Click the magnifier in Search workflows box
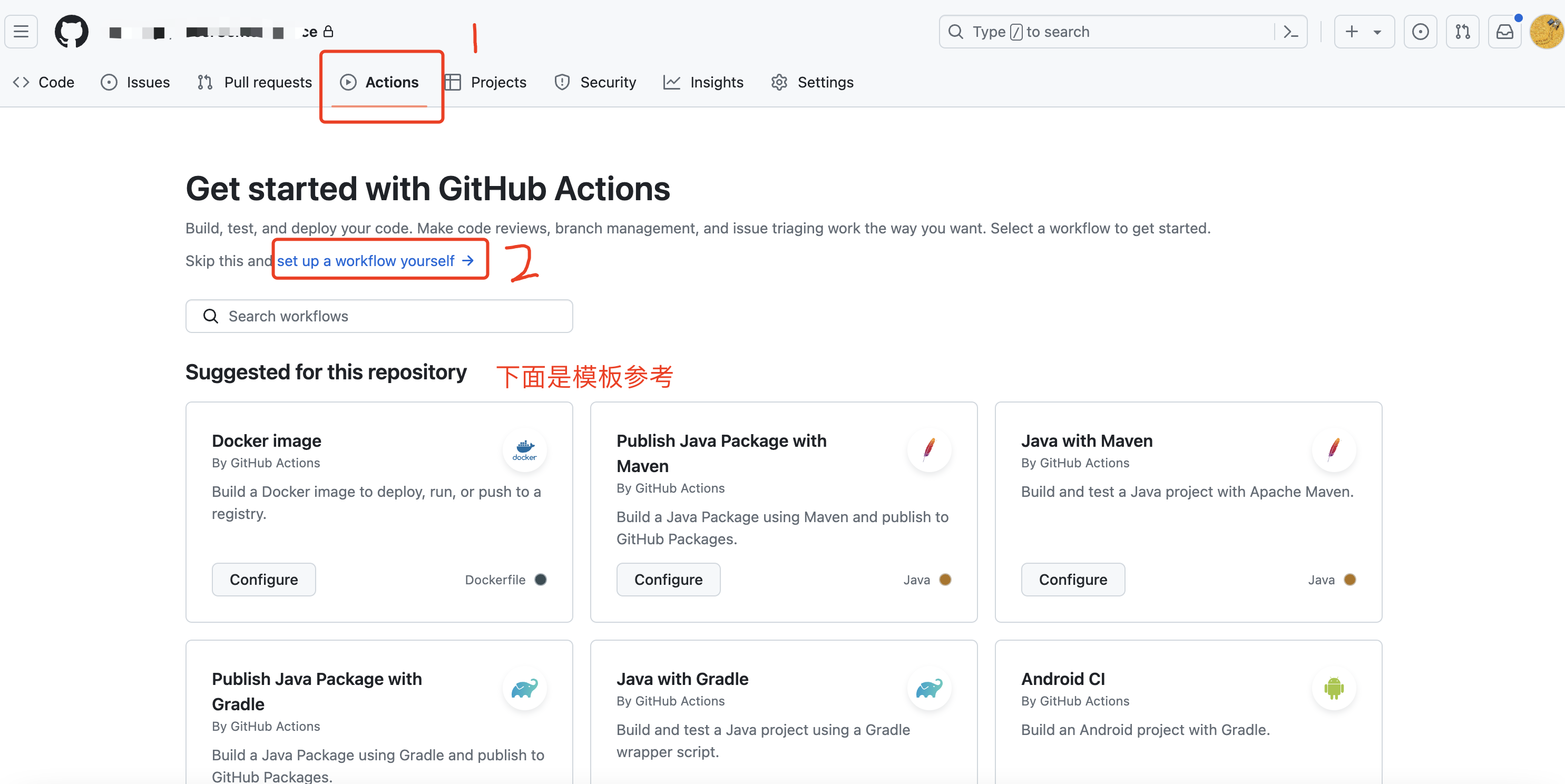Screen dimensions: 1565x784 click(x=211, y=316)
